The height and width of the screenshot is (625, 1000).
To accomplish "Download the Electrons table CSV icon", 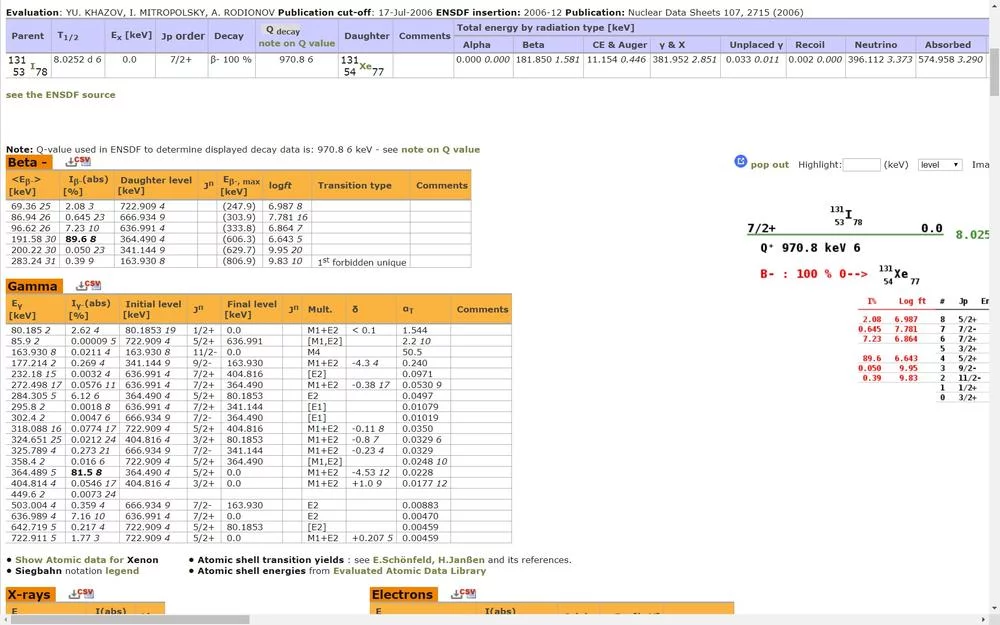I will tap(463, 594).
